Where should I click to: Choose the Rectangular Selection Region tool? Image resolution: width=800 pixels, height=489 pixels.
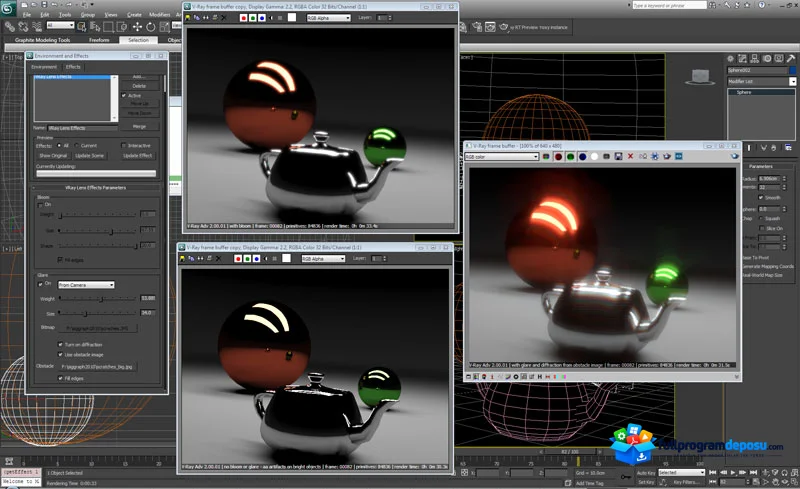pos(109,27)
